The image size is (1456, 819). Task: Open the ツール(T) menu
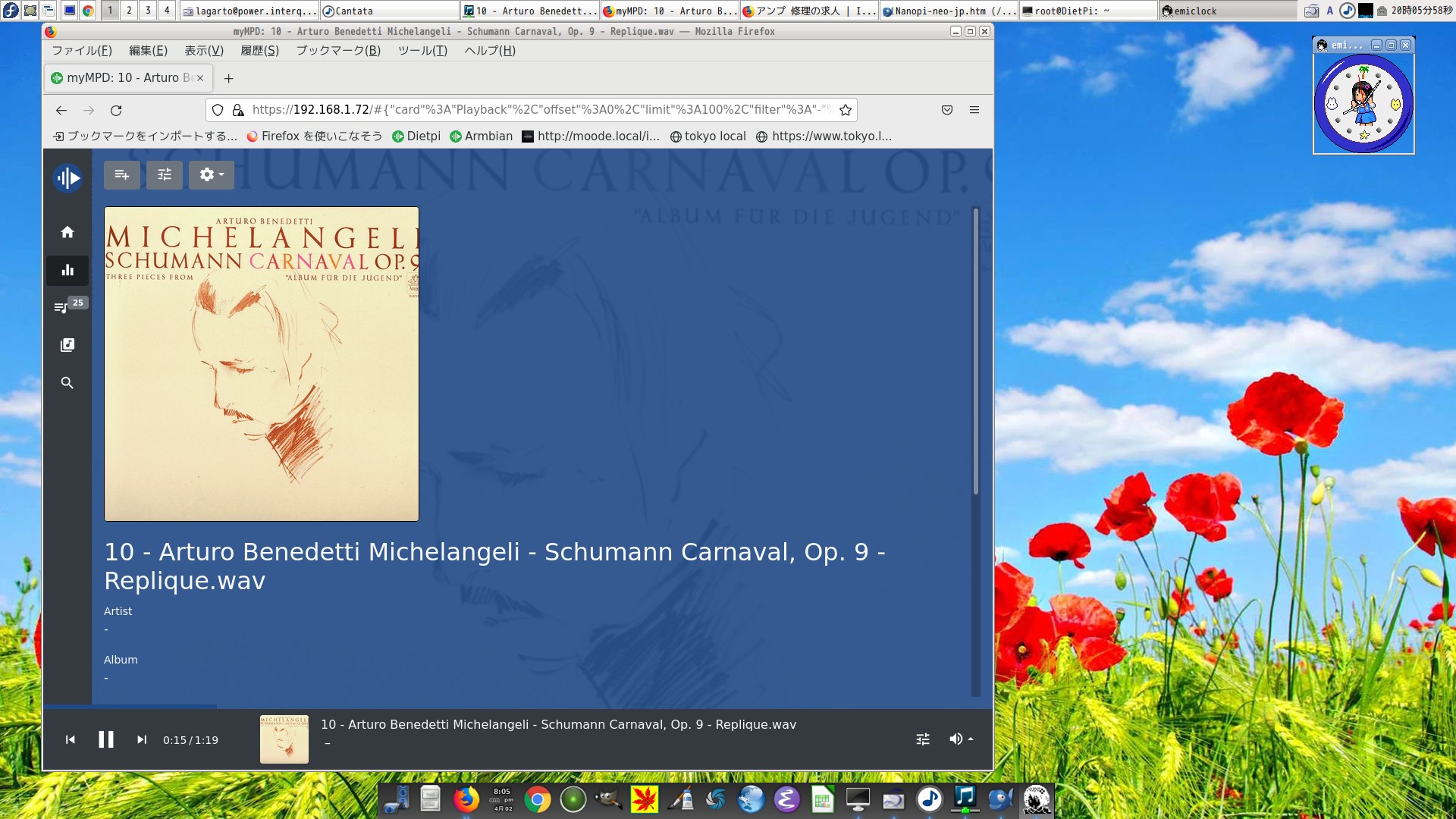(422, 51)
